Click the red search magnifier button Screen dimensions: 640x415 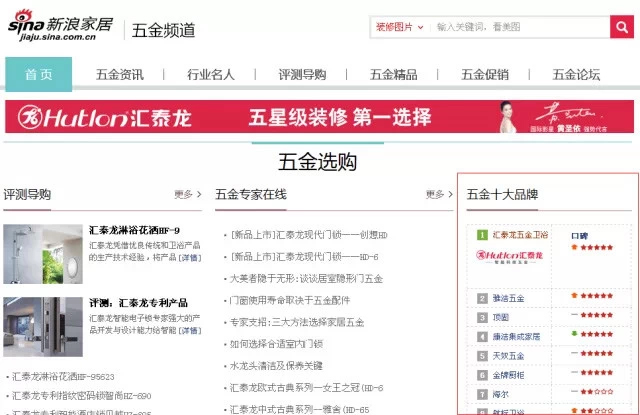click(622, 27)
